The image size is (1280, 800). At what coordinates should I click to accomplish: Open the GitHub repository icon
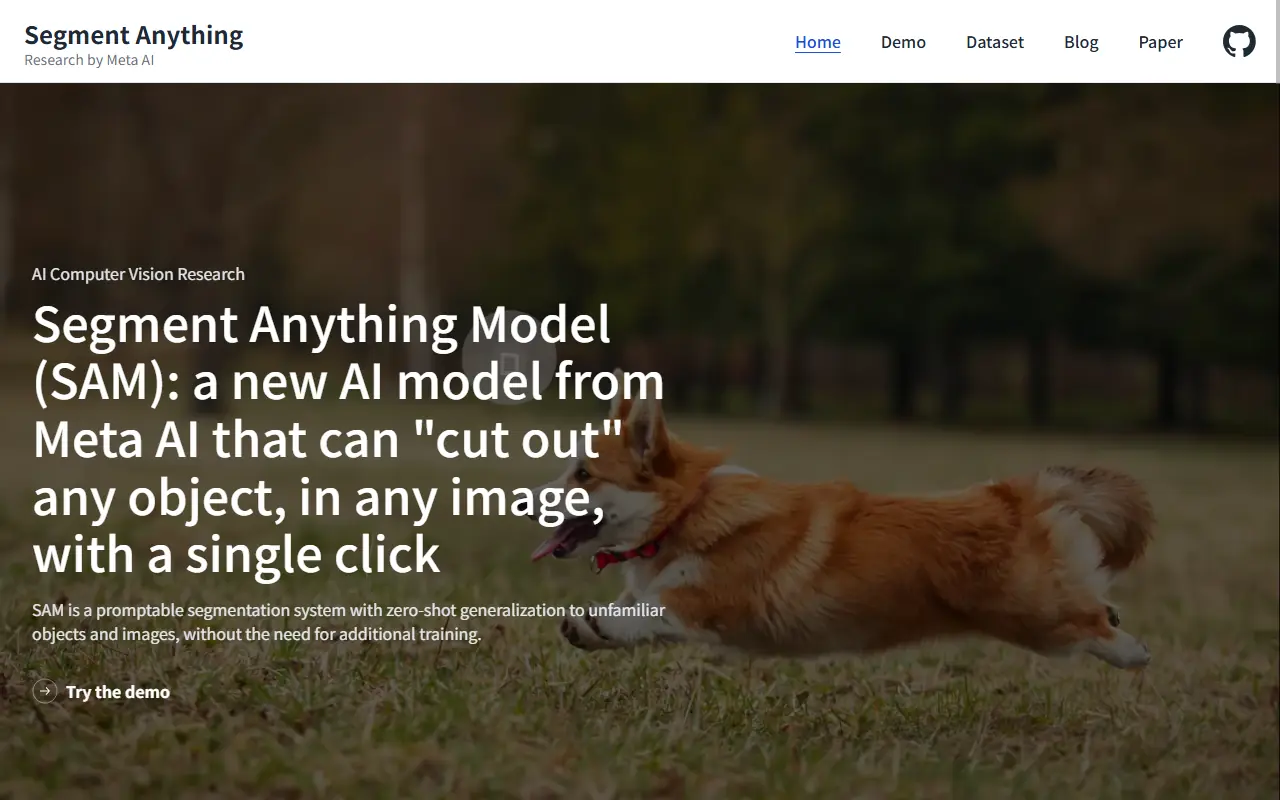[1239, 42]
